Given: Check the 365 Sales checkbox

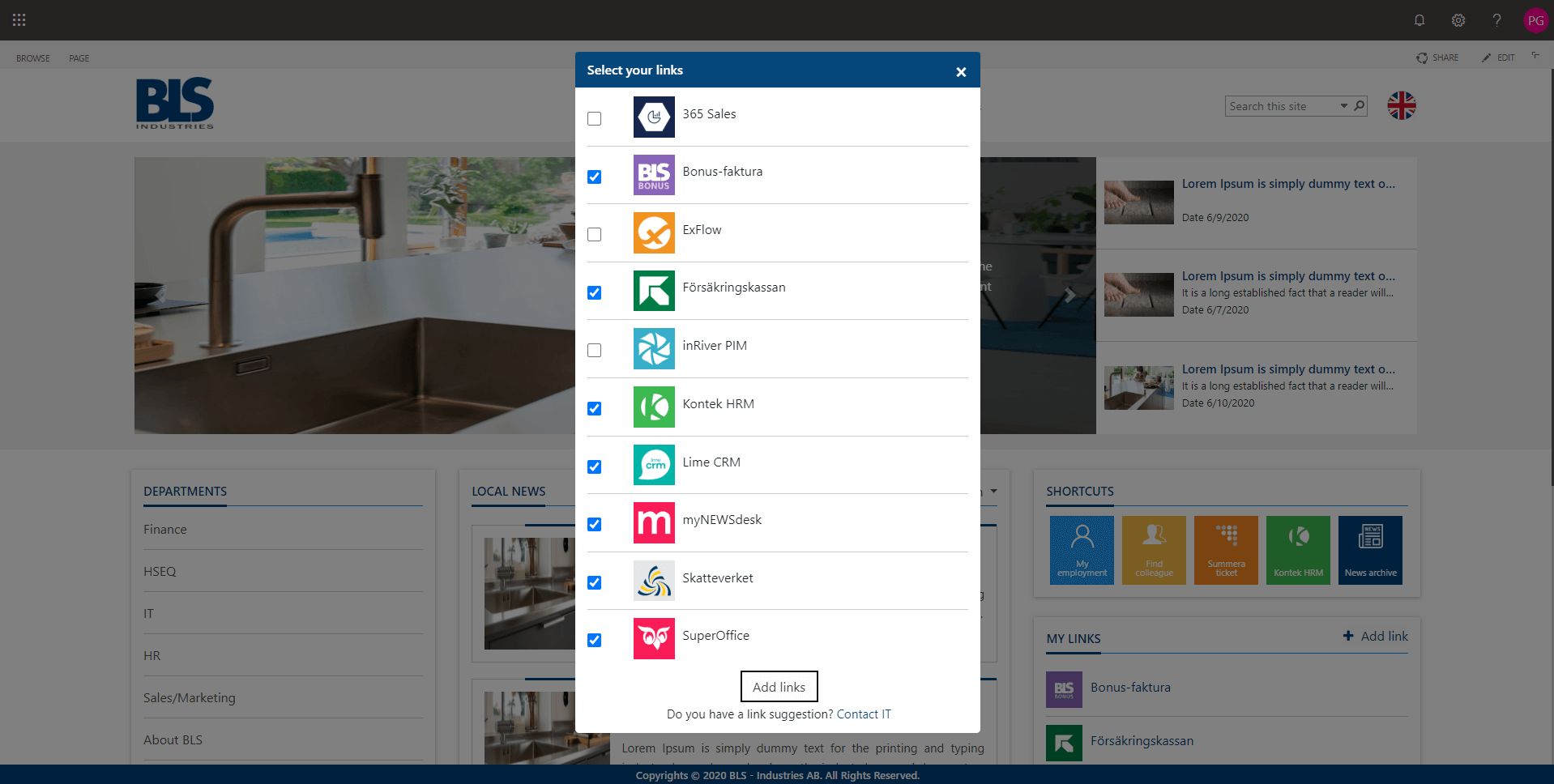Looking at the screenshot, I should tap(595, 118).
